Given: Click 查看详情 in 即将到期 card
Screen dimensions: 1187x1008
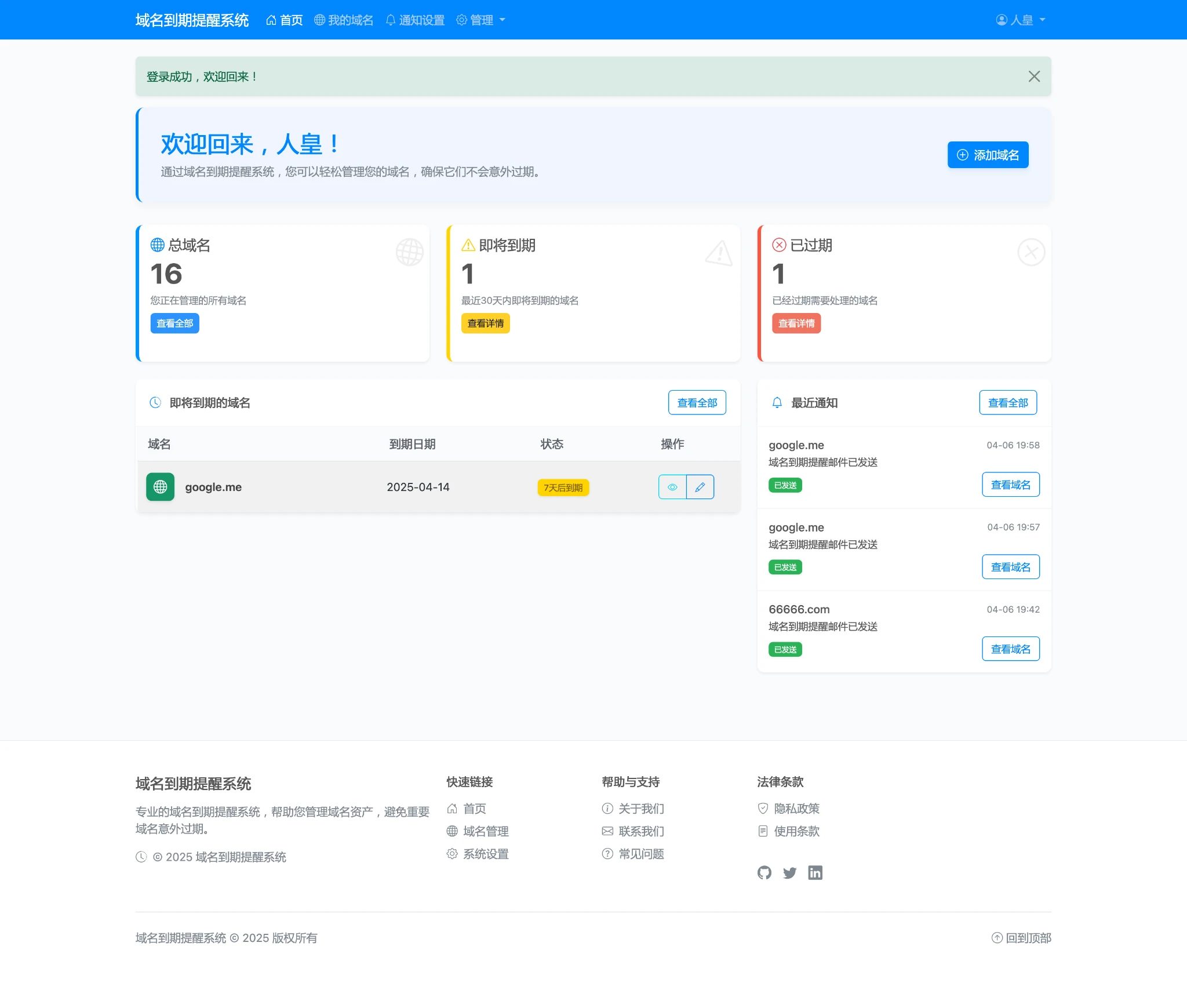Looking at the screenshot, I should click(x=485, y=323).
